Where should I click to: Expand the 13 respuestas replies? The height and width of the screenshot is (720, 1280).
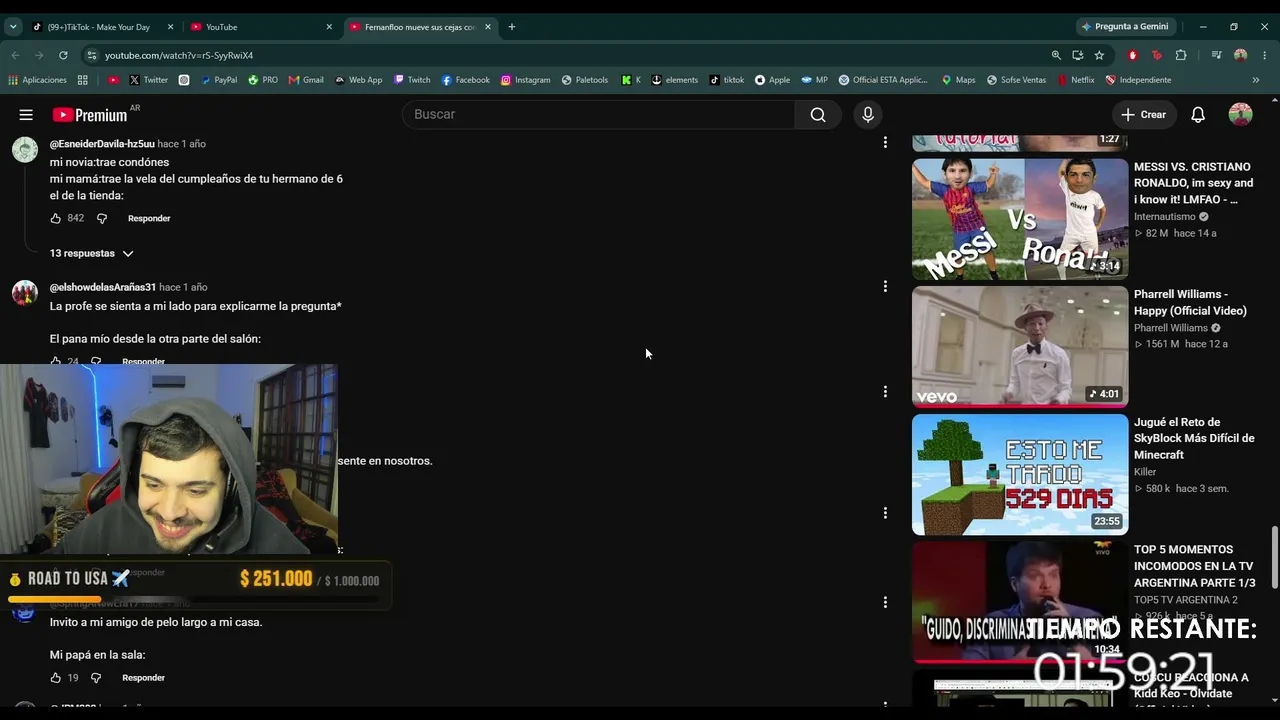pos(92,254)
